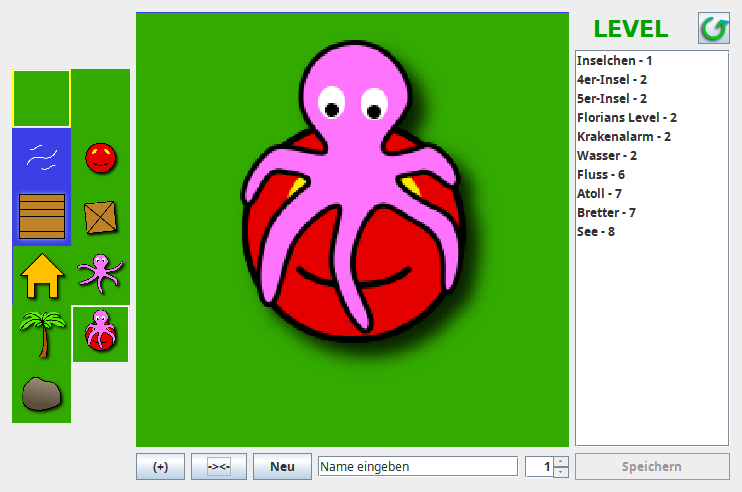
Task: Pick the wooden planks bridge tile
Action: pyautogui.click(x=42, y=216)
